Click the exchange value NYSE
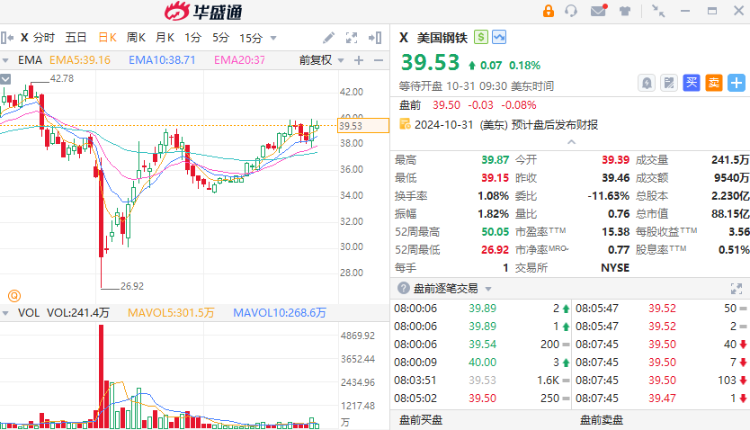 click(615, 268)
